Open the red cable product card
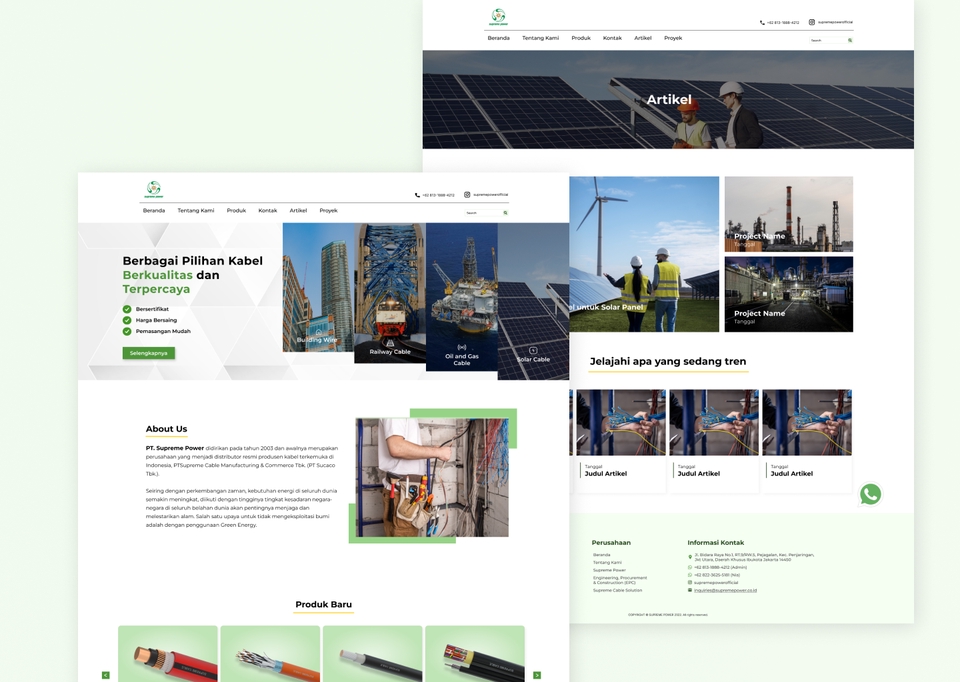The width and height of the screenshot is (960, 682). pyautogui.click(x=168, y=654)
